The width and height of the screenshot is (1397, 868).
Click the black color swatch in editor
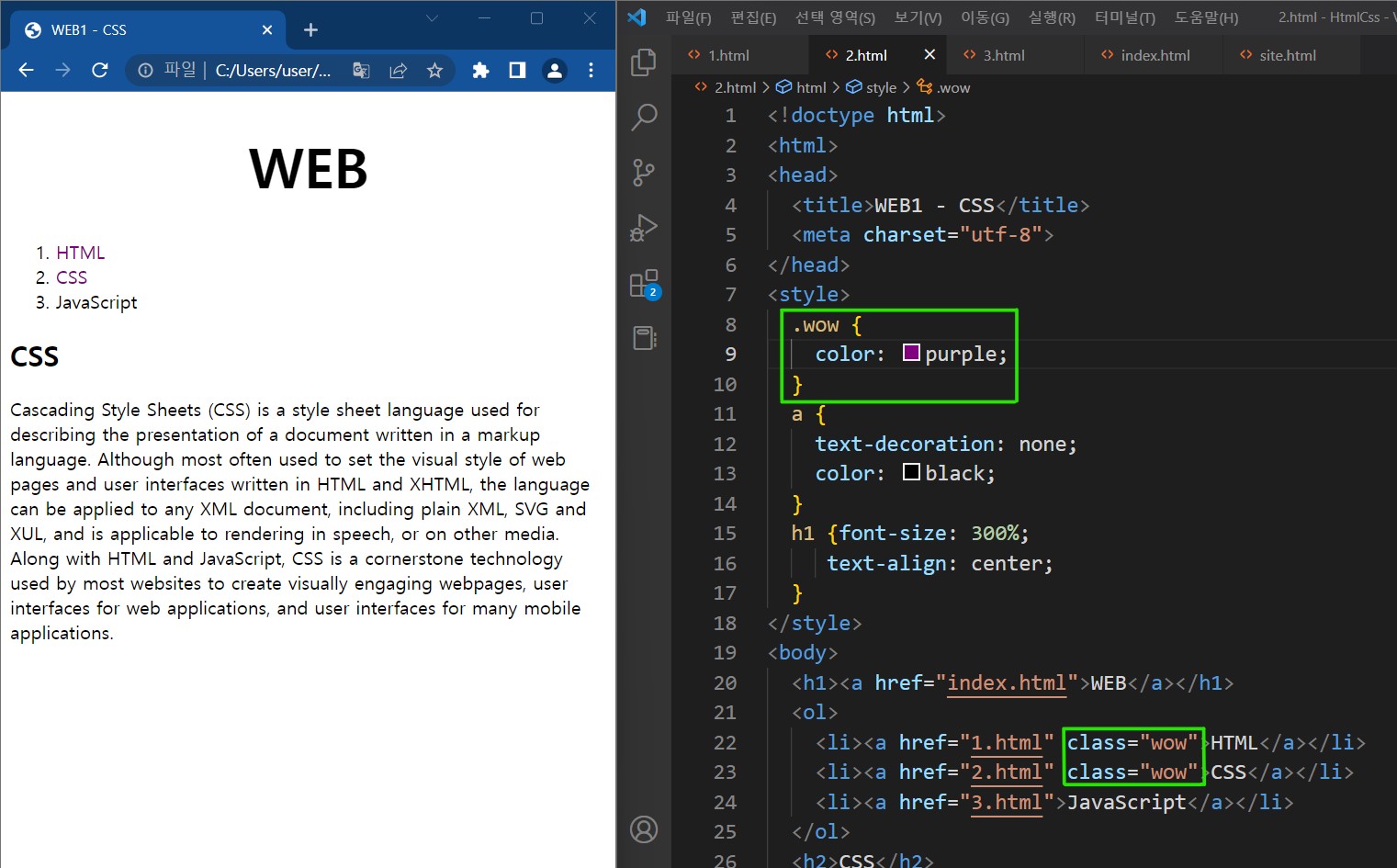point(911,472)
